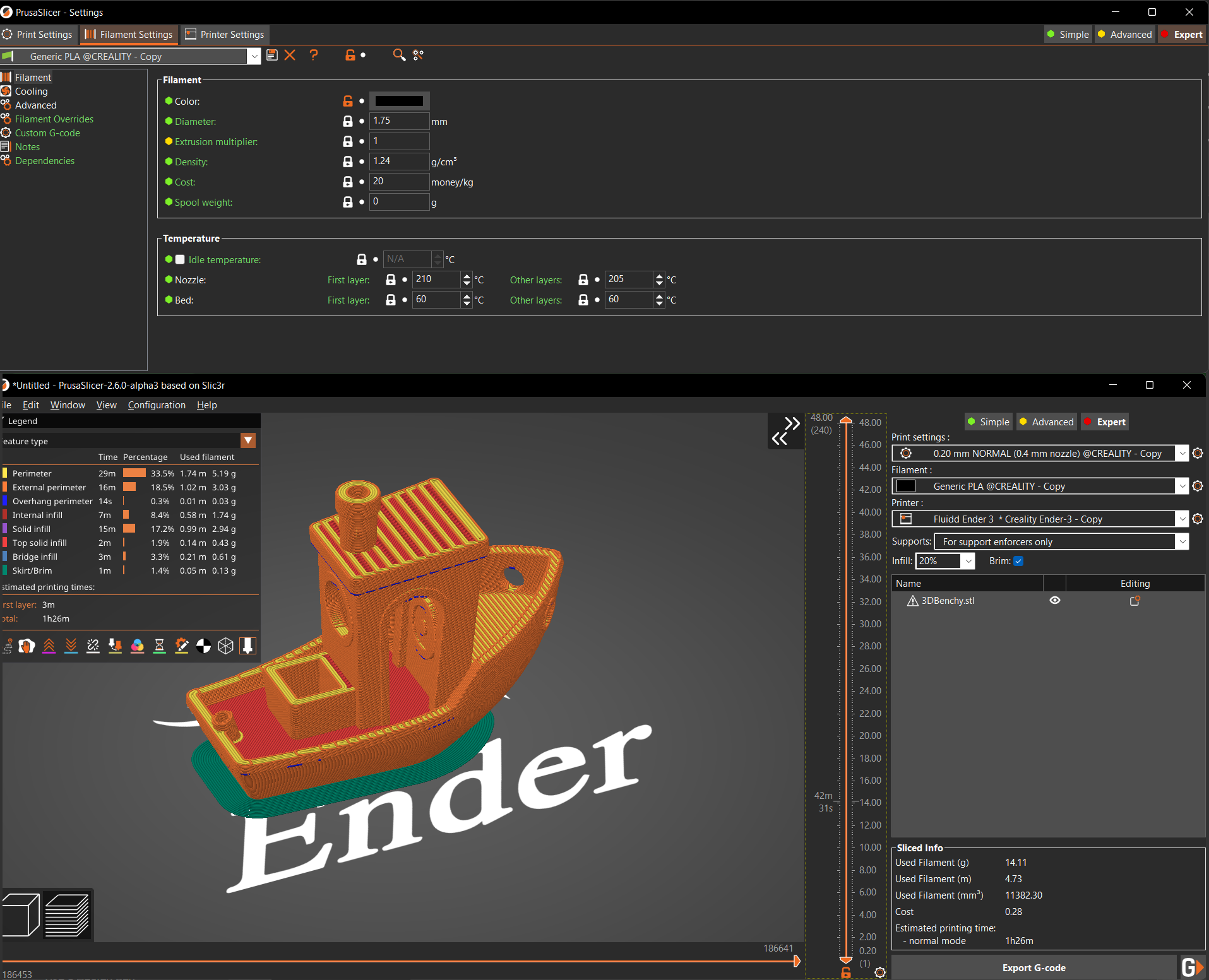Switch to Simple mode in main window
This screenshot has height=980, width=1209.
click(x=988, y=422)
